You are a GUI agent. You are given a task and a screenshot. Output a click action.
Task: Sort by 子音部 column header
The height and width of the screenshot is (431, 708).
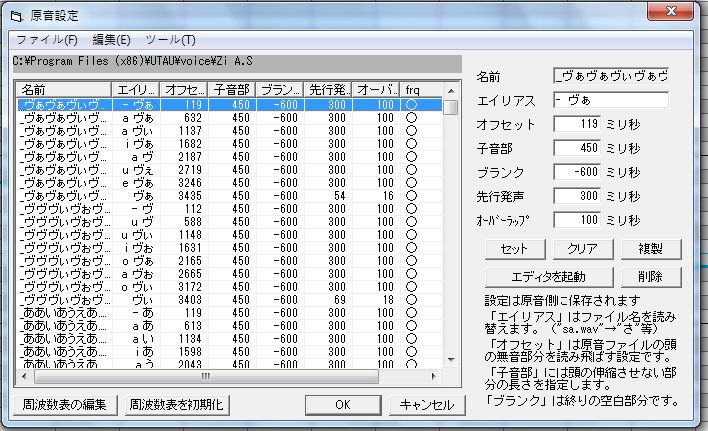tap(232, 89)
